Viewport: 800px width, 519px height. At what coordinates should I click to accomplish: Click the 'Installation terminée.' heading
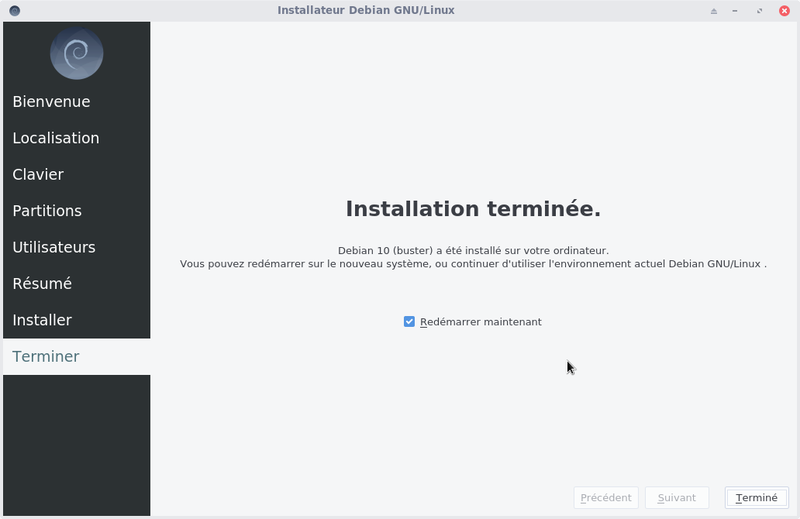[473, 209]
